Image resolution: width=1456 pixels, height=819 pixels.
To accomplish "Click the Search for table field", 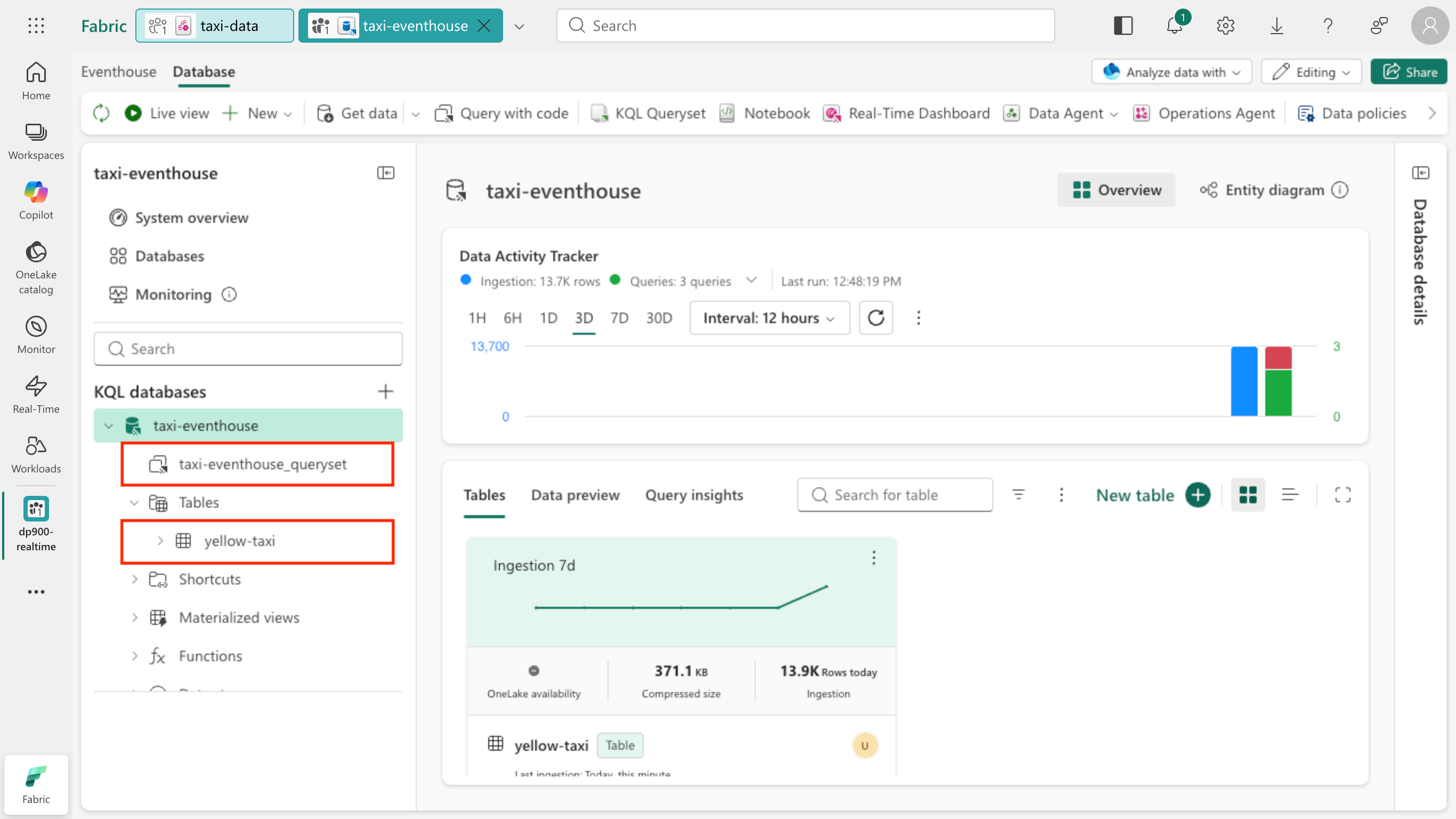I will pyautogui.click(x=895, y=495).
